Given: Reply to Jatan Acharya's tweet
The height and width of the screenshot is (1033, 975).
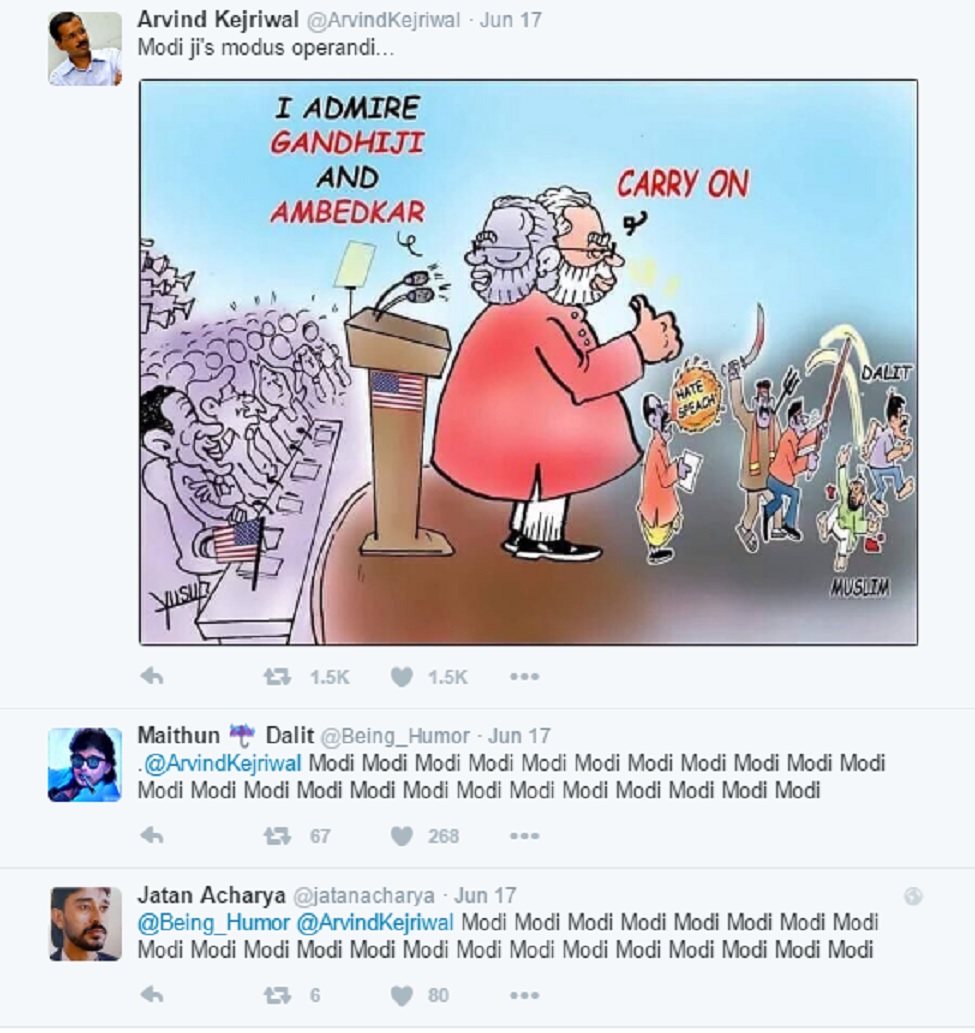Looking at the screenshot, I should [152, 995].
